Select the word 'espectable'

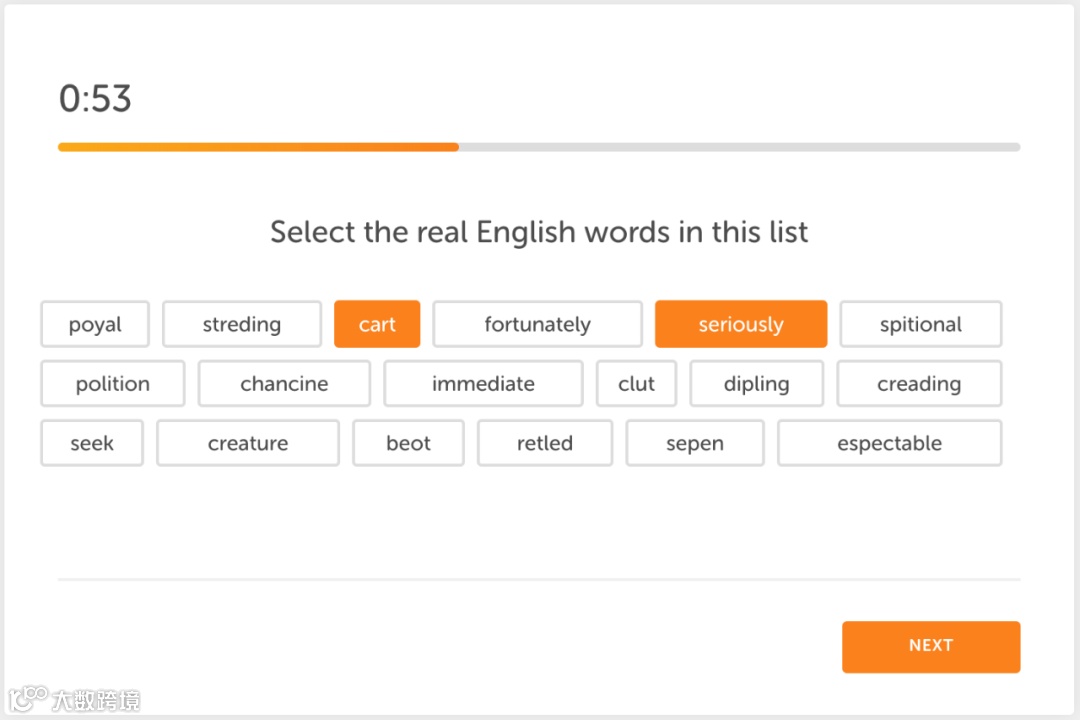tap(889, 443)
